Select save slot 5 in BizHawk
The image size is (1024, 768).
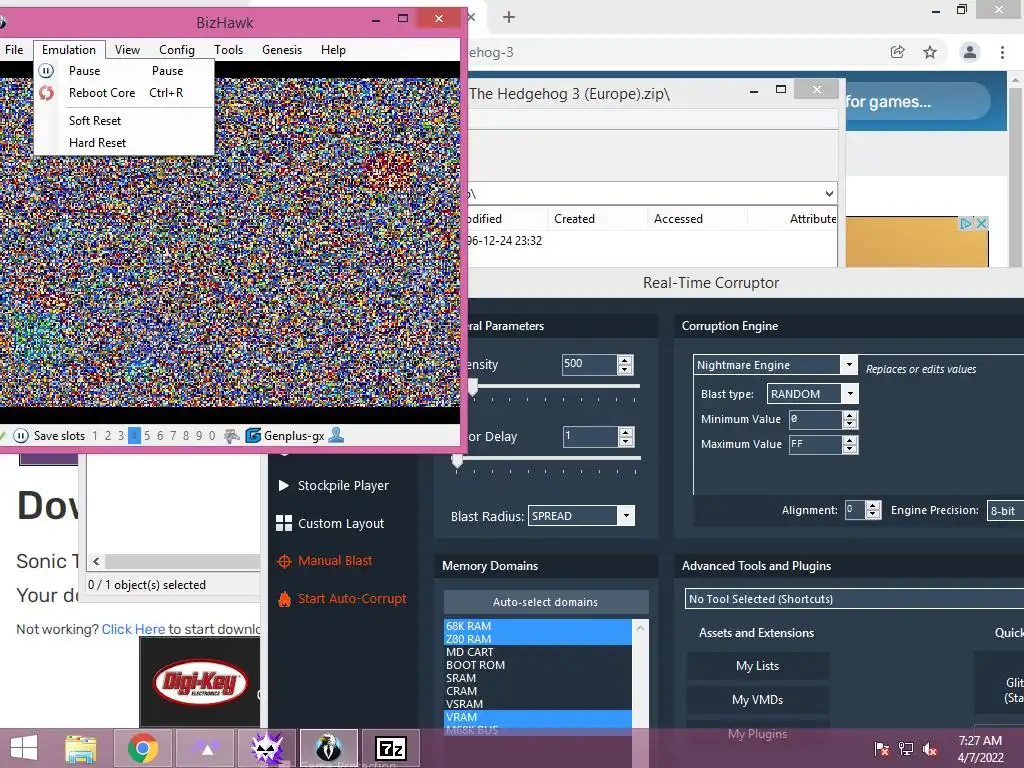[147, 436]
